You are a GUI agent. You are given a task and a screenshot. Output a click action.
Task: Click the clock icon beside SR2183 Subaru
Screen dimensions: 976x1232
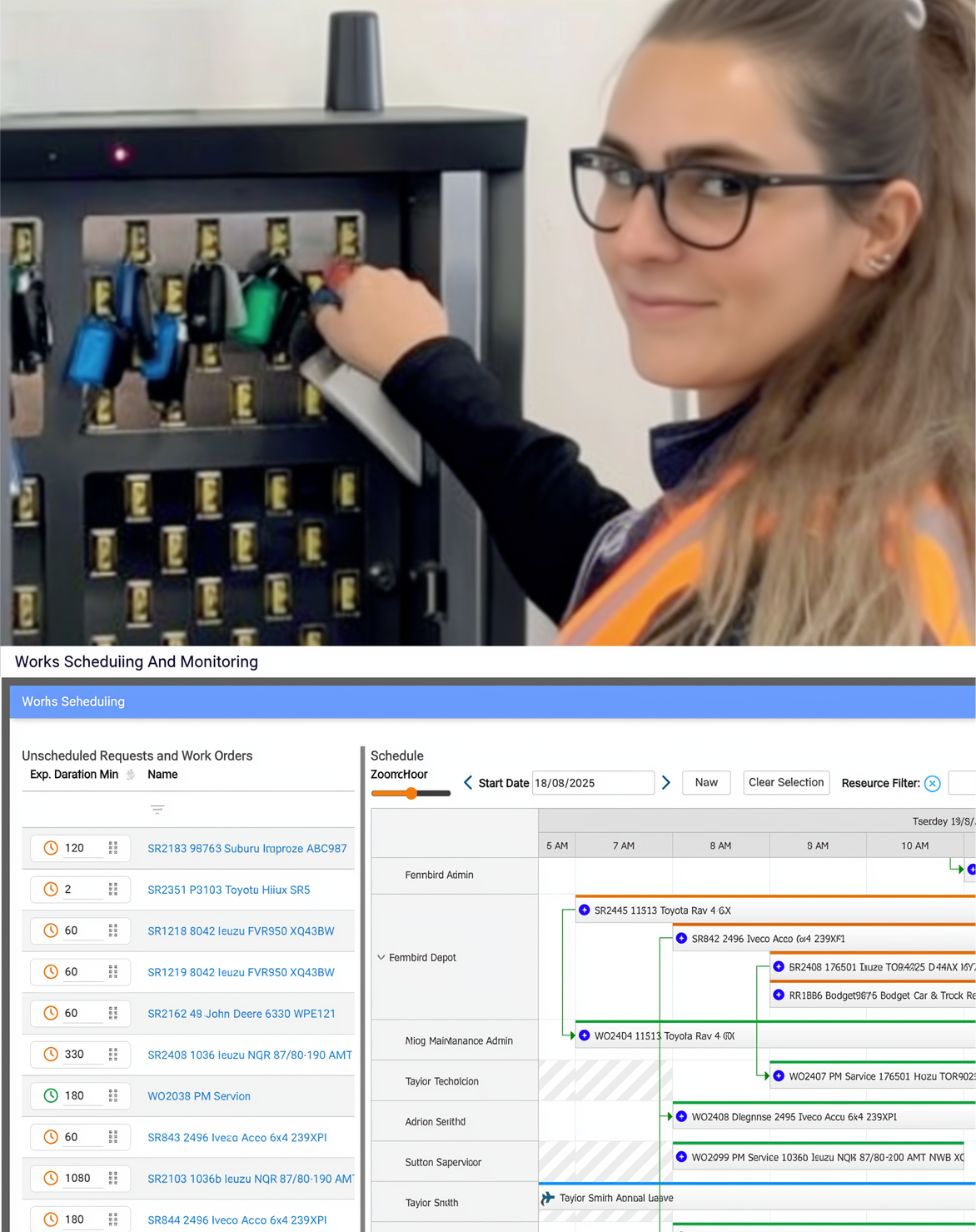pyautogui.click(x=51, y=848)
